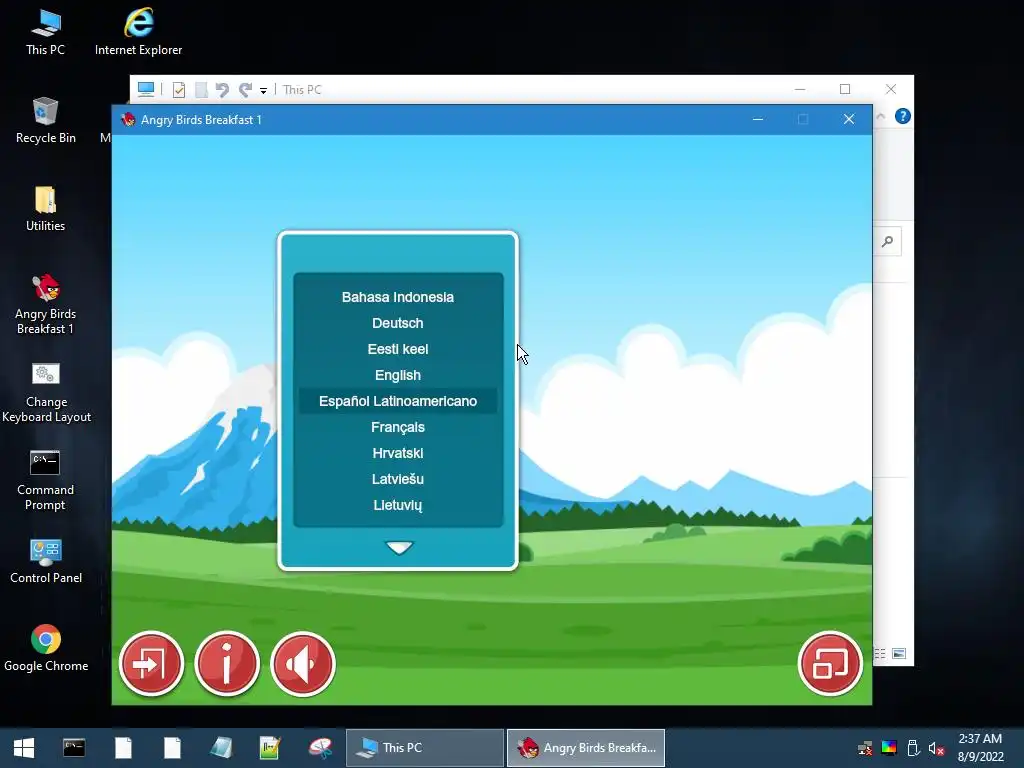1024x768 pixels.
Task: Click new folder icon in This PC toolbar
Action: coord(201,89)
